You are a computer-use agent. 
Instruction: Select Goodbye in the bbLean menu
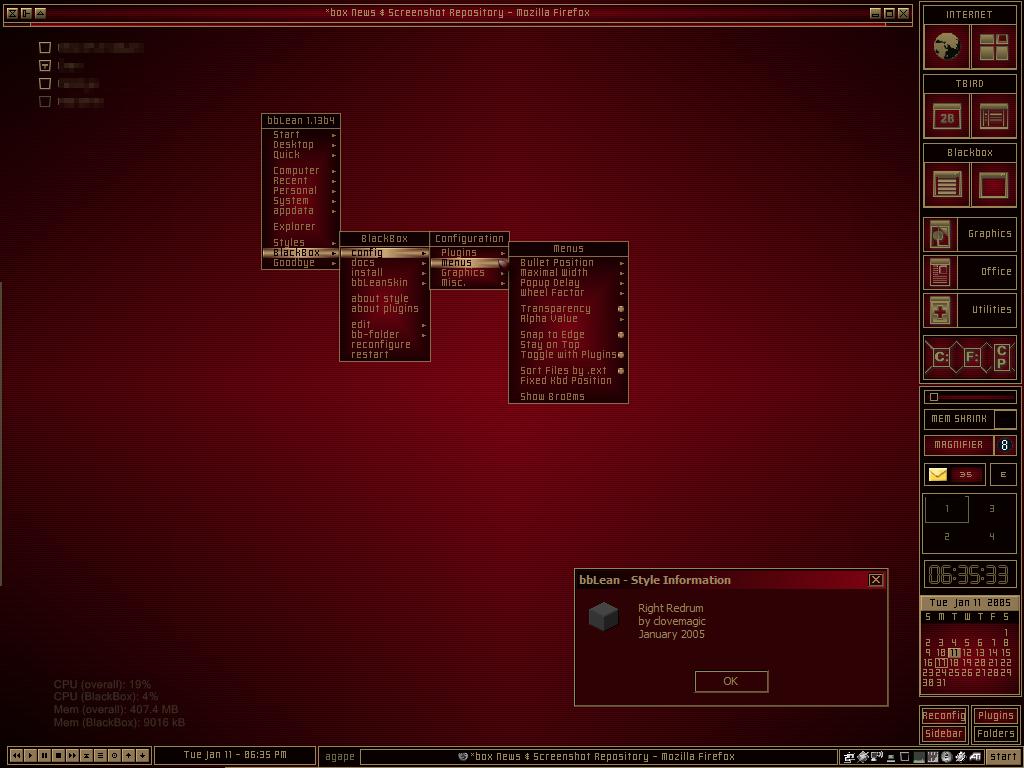pos(300,263)
